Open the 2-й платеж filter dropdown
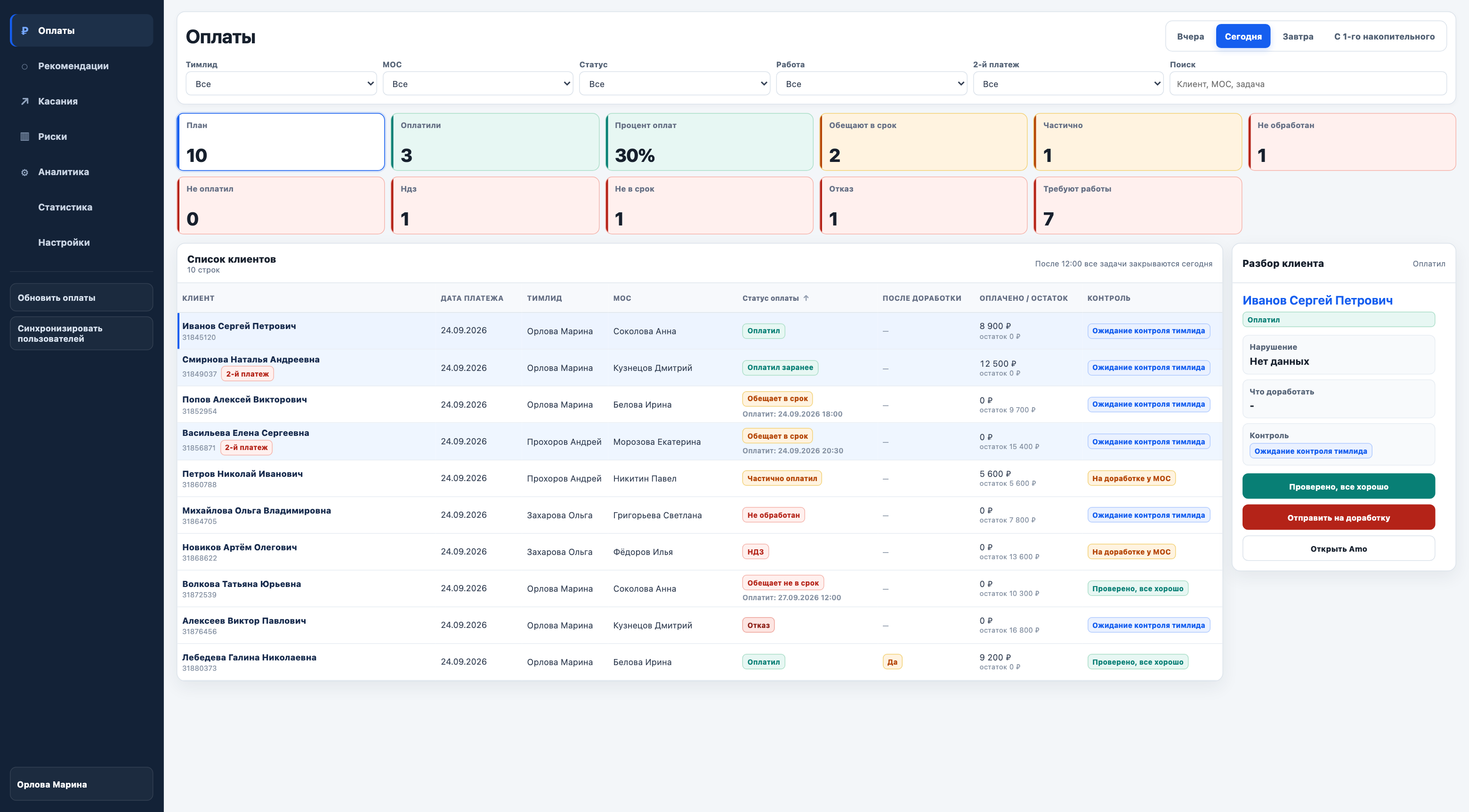Screen dimensions: 1469x812 (1068, 84)
